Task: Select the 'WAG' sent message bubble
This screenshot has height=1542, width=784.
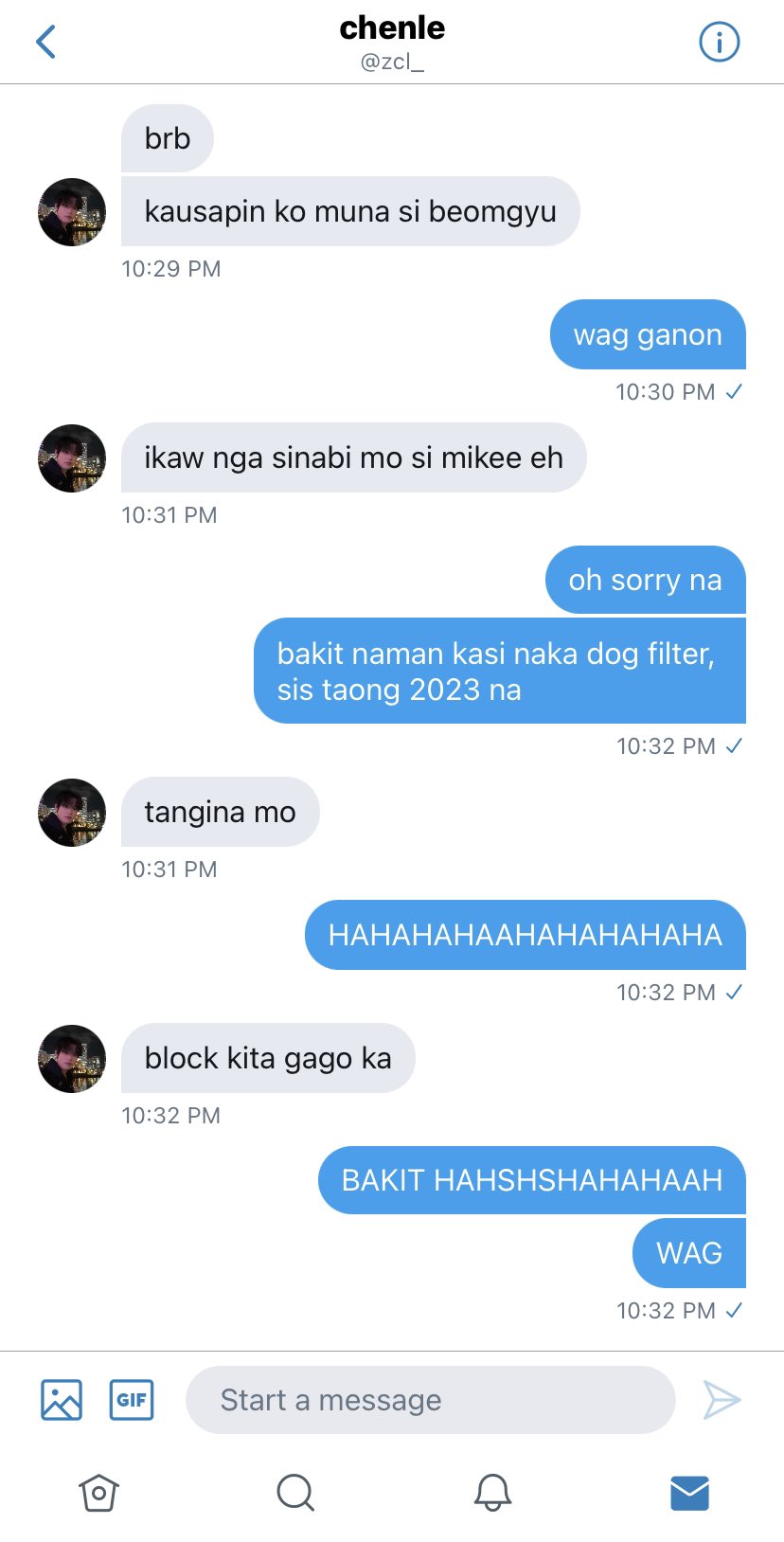Action: [689, 1253]
